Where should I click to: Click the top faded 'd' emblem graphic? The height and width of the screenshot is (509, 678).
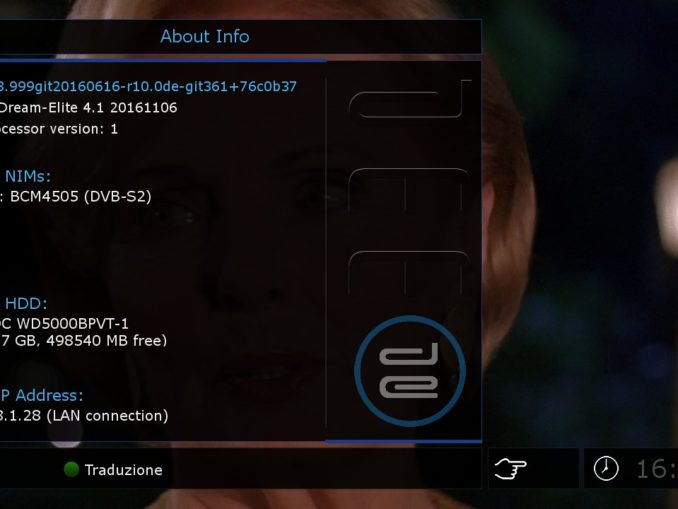(x=410, y=99)
